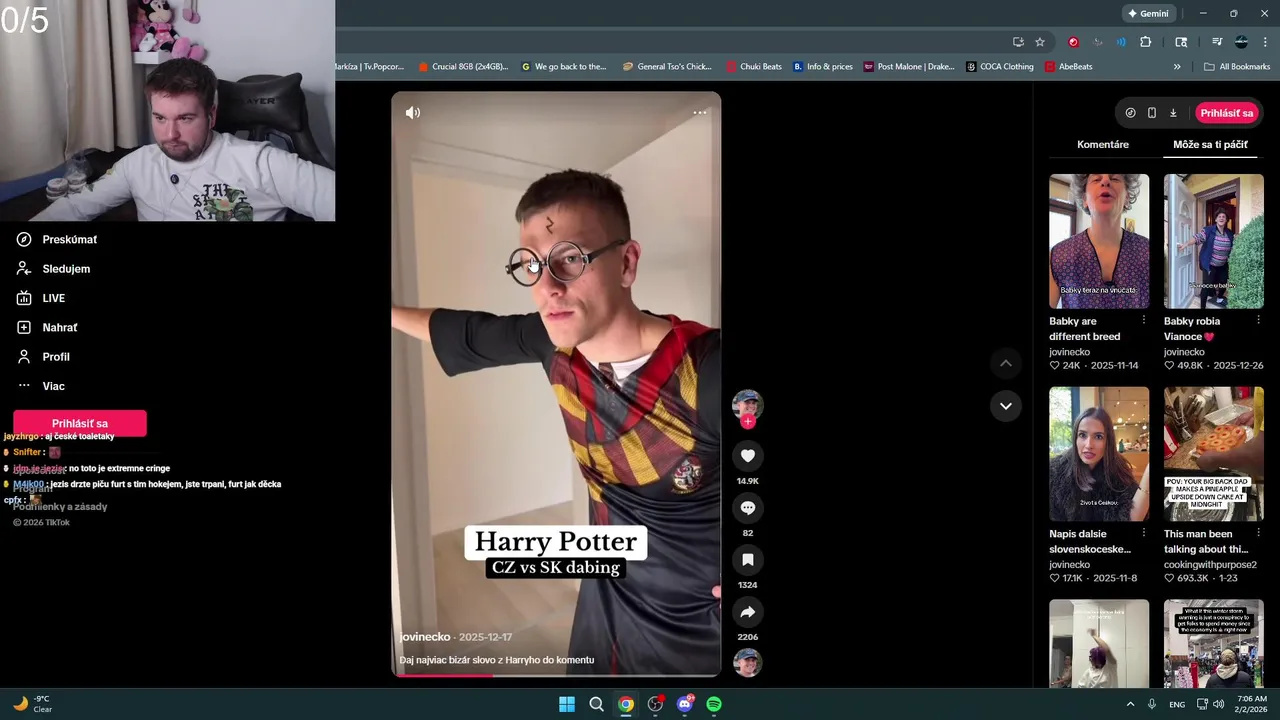Go to the previous video with the up chevron
This screenshot has width=1280, height=720.
point(1006,364)
